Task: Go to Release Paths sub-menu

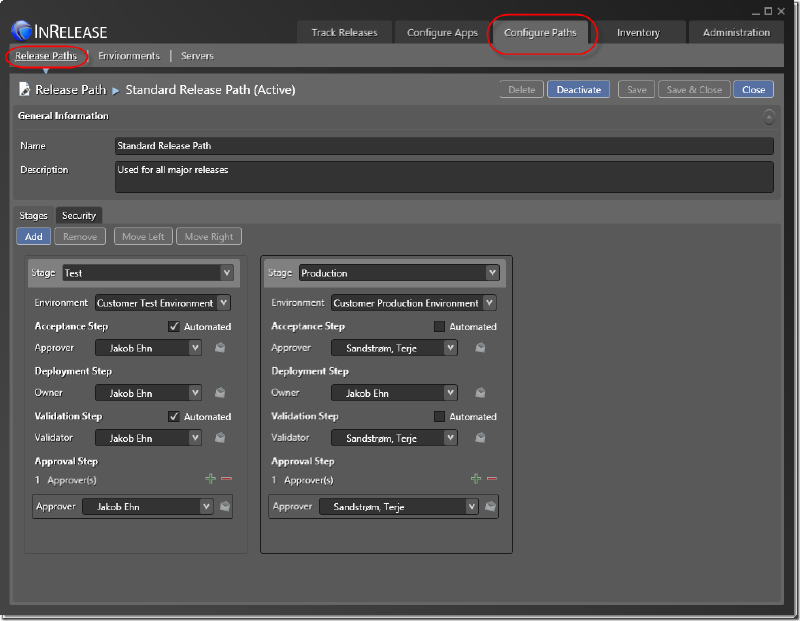Action: click(x=46, y=56)
